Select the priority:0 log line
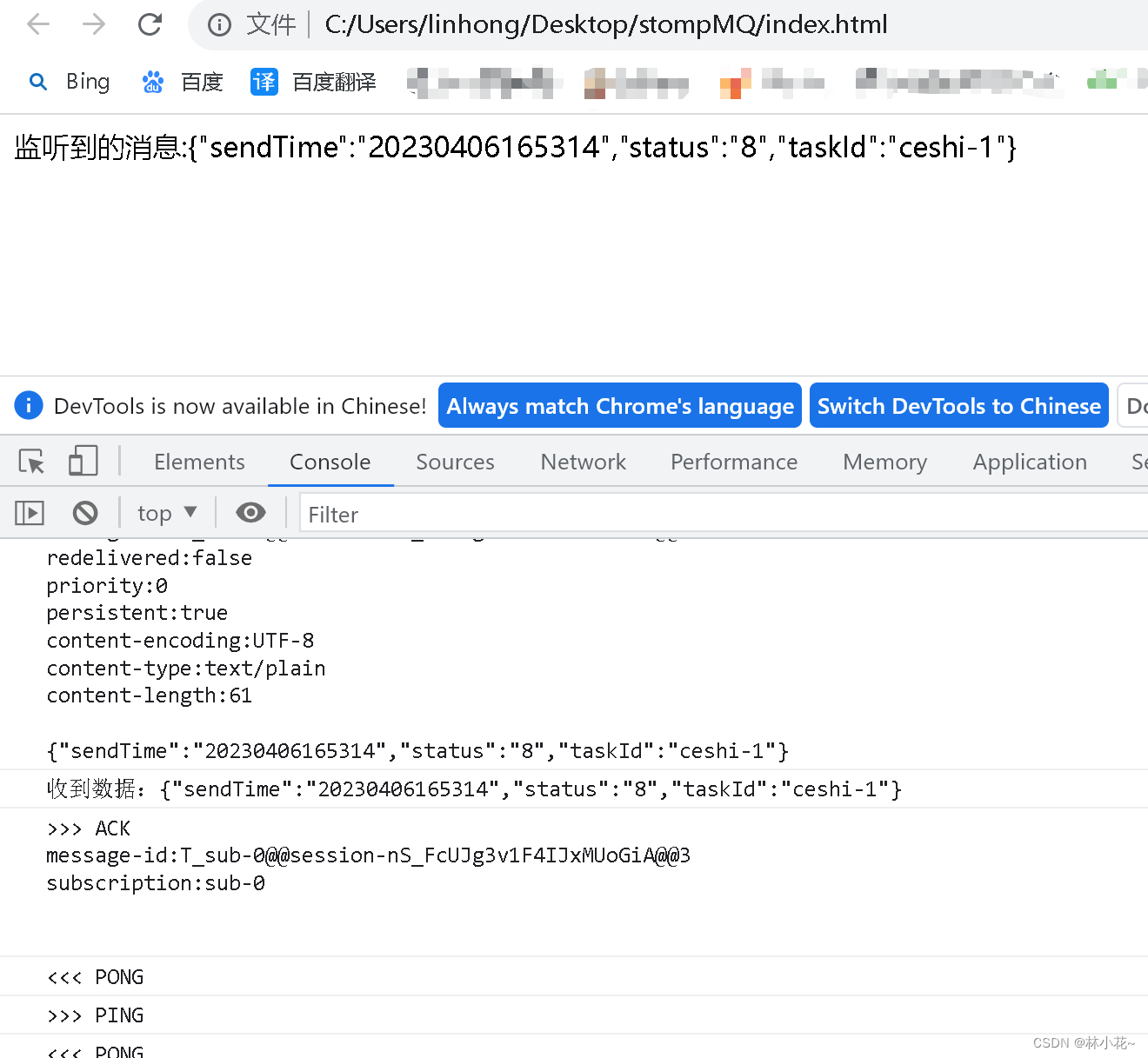Viewport: 1148px width, 1058px height. 107,586
